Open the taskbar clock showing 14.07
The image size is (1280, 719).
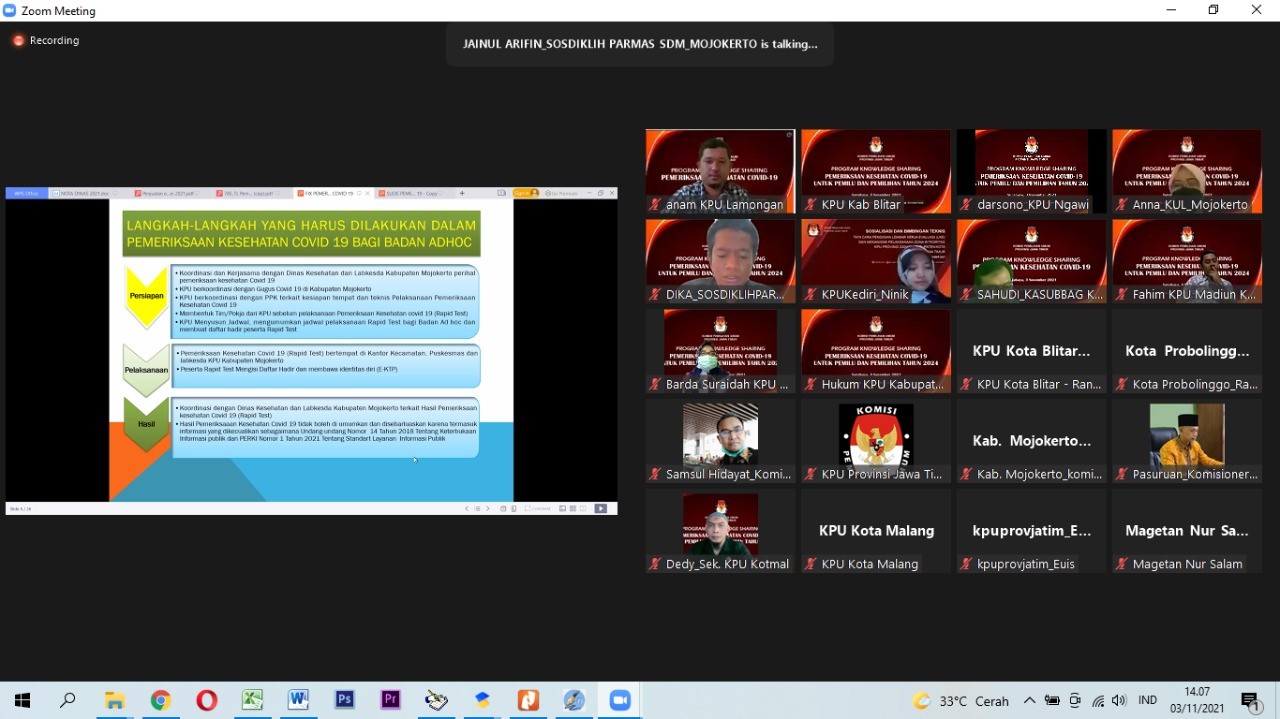click(1197, 701)
